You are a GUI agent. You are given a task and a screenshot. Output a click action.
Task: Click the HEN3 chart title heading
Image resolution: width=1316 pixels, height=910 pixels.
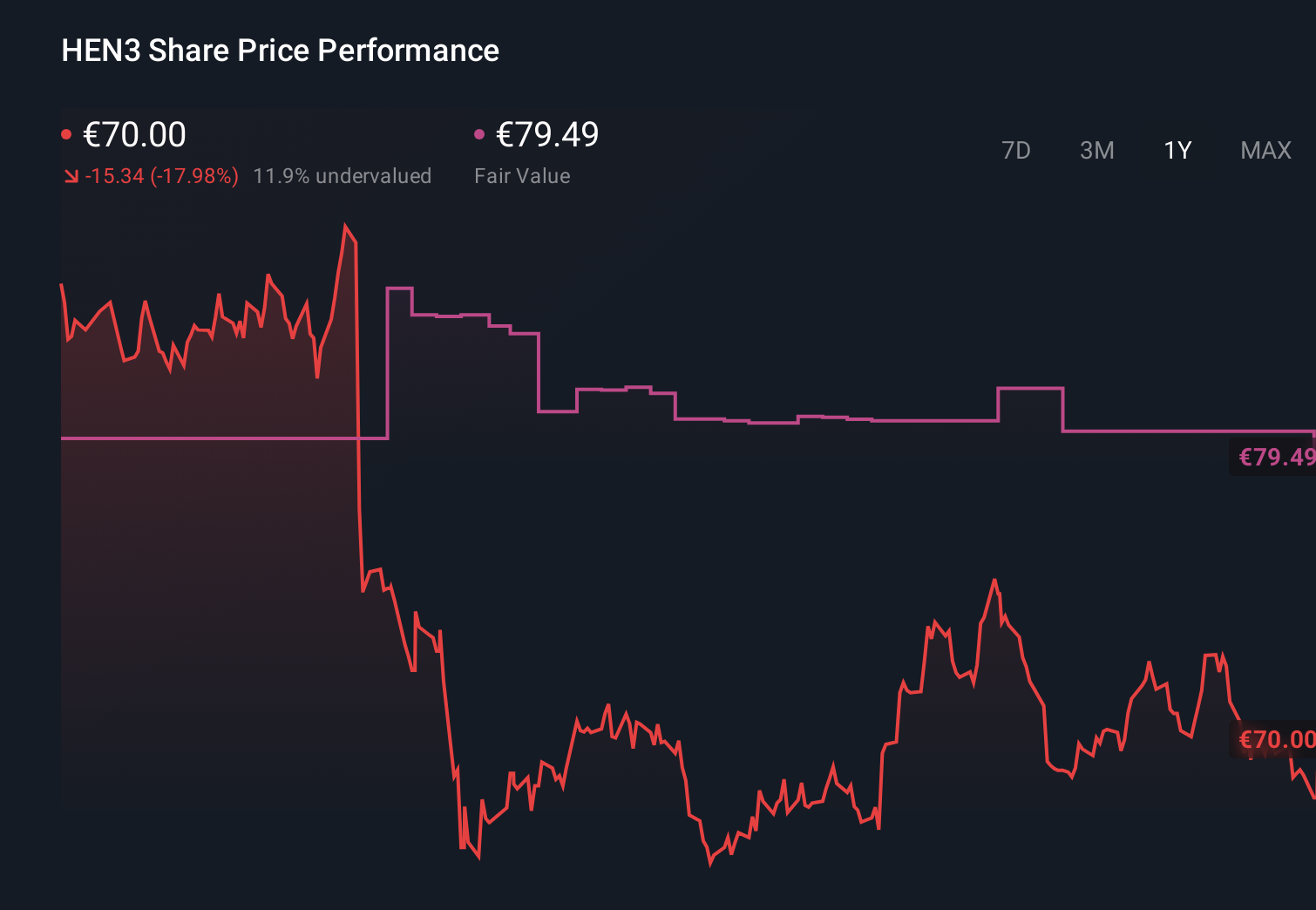279,51
